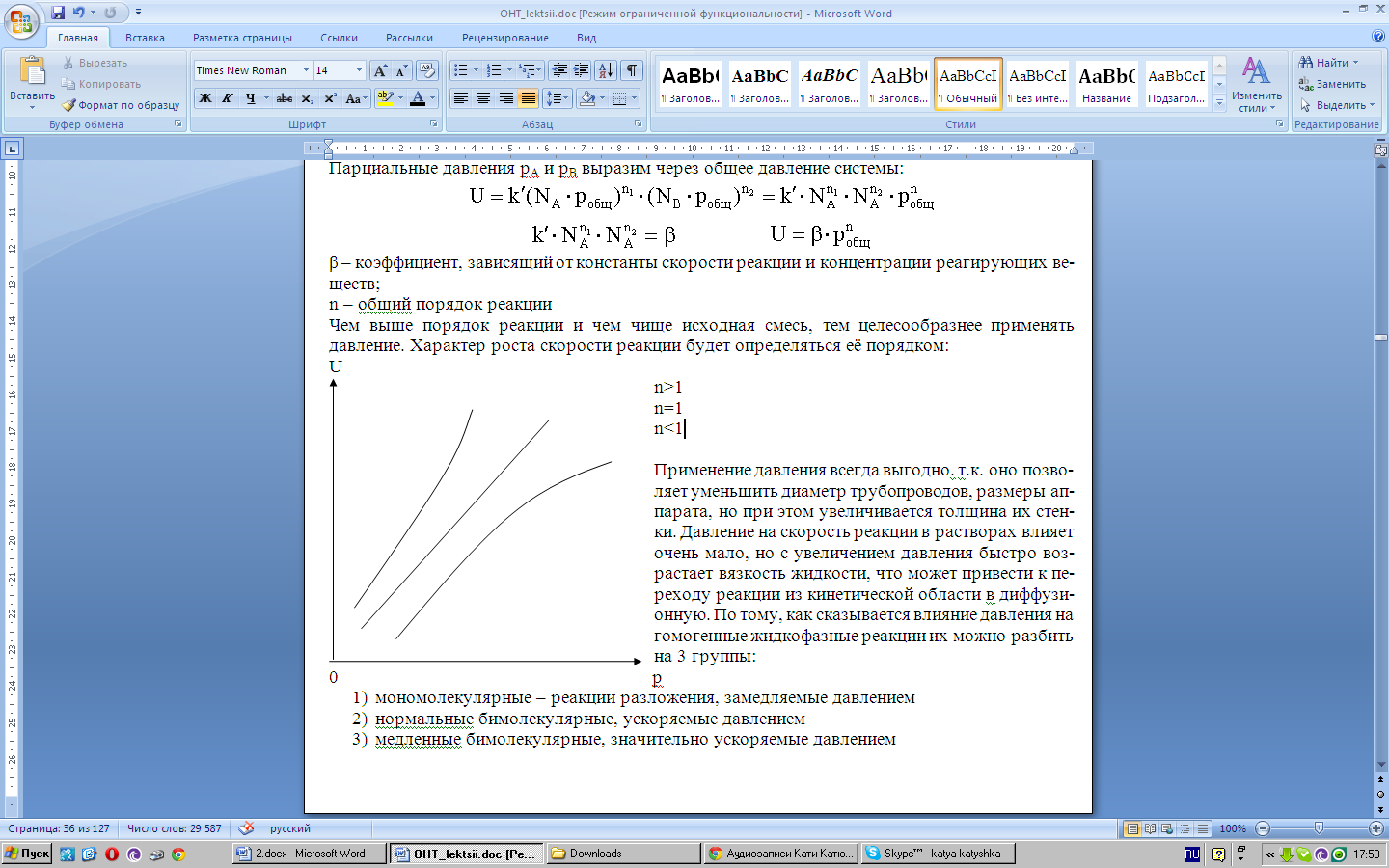Open line spacing dropdown
The image size is (1389, 868).
(x=558, y=98)
